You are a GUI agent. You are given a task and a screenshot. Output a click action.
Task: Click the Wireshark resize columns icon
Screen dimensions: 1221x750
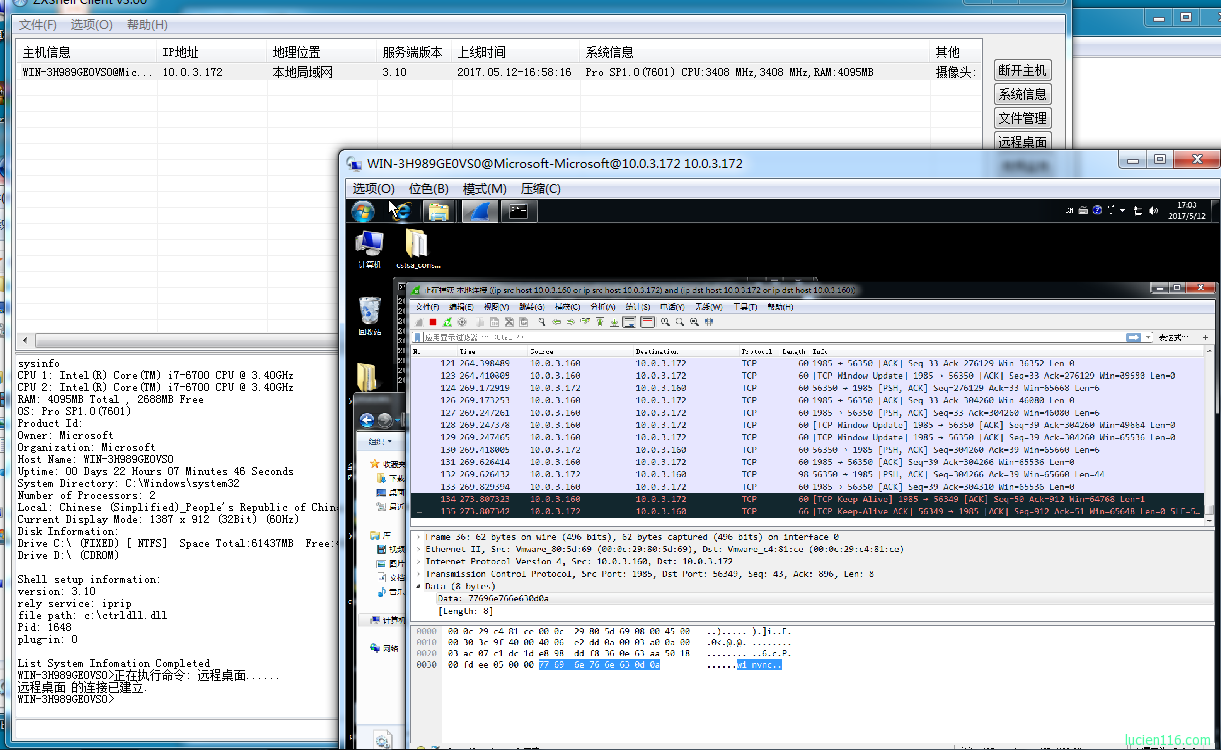(708, 322)
